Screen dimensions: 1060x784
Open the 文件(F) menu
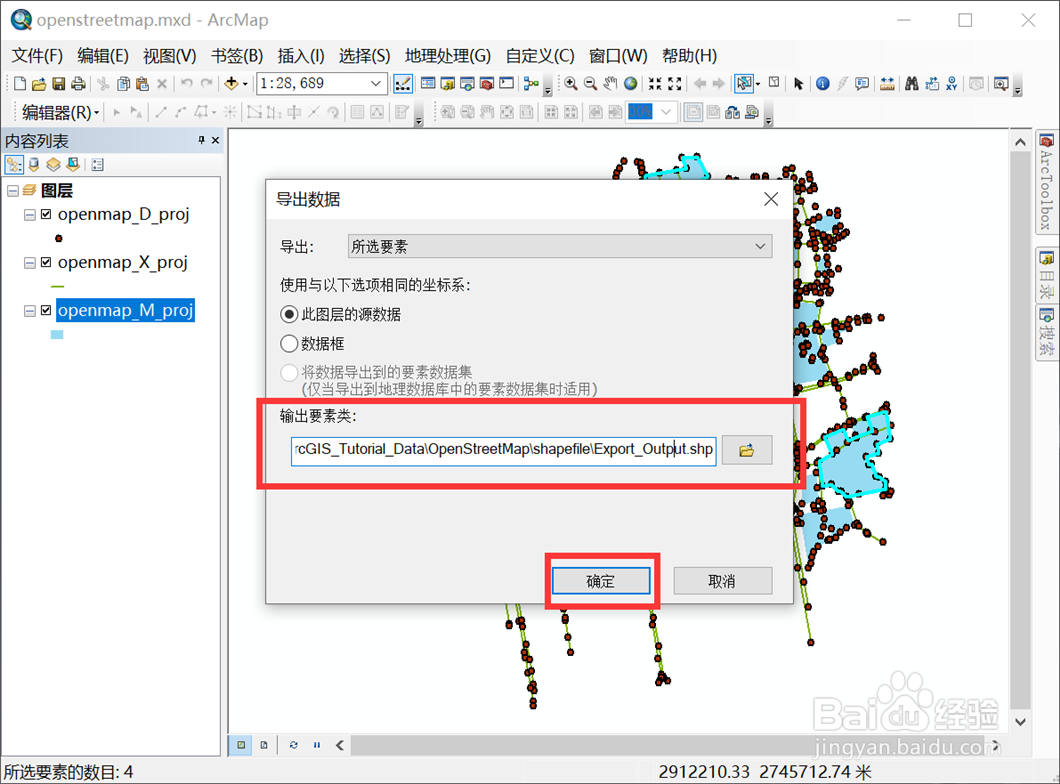click(x=37, y=55)
